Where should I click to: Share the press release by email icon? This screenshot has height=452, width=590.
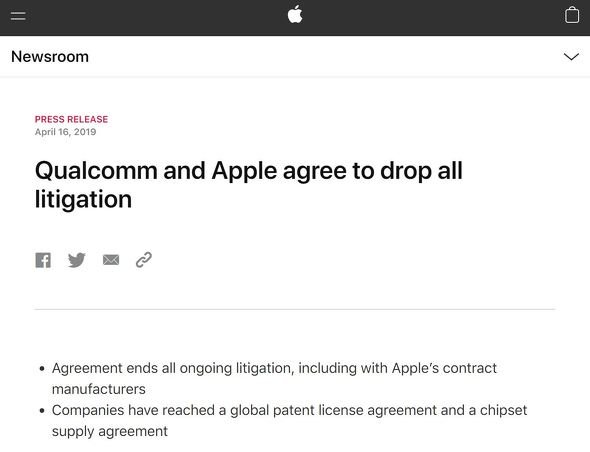tap(111, 260)
